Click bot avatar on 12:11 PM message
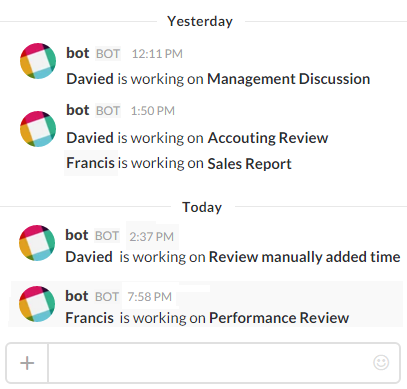The height and width of the screenshot is (389, 407). (x=38, y=61)
